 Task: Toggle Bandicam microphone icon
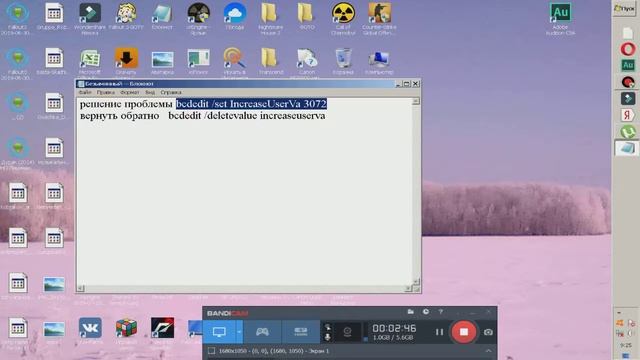coord(327,337)
